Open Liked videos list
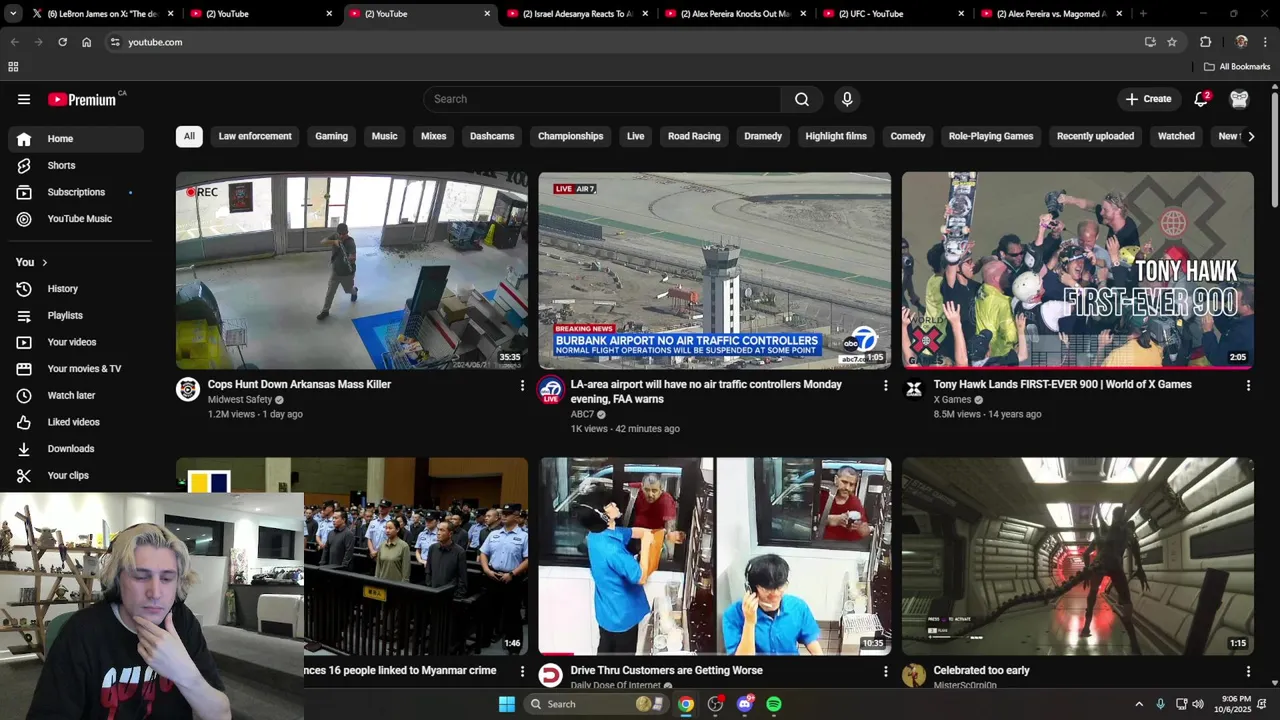 (76, 422)
